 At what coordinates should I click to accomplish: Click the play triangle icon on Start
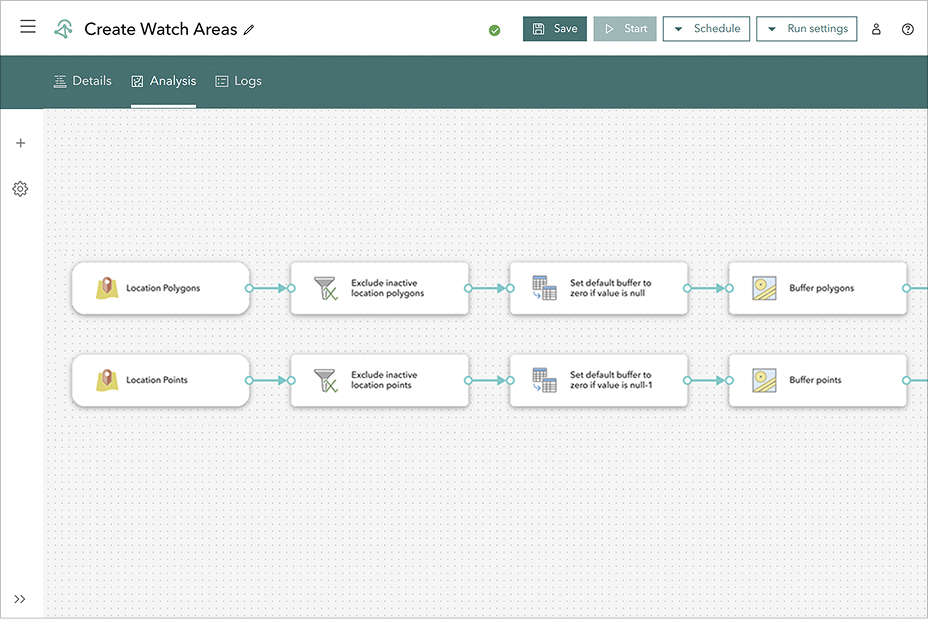(x=609, y=28)
